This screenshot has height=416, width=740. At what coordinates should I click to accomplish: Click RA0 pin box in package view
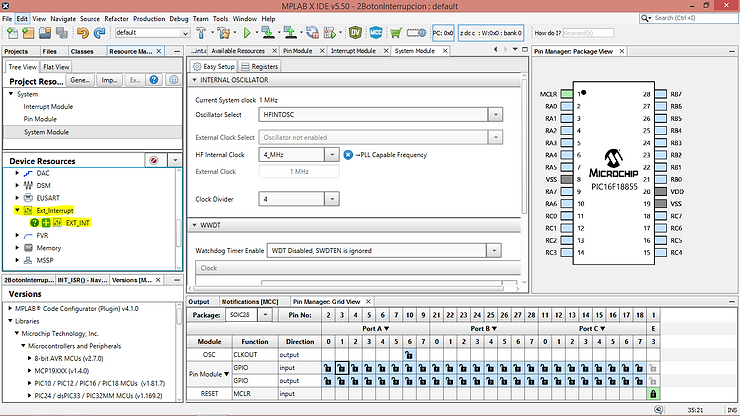coord(566,106)
